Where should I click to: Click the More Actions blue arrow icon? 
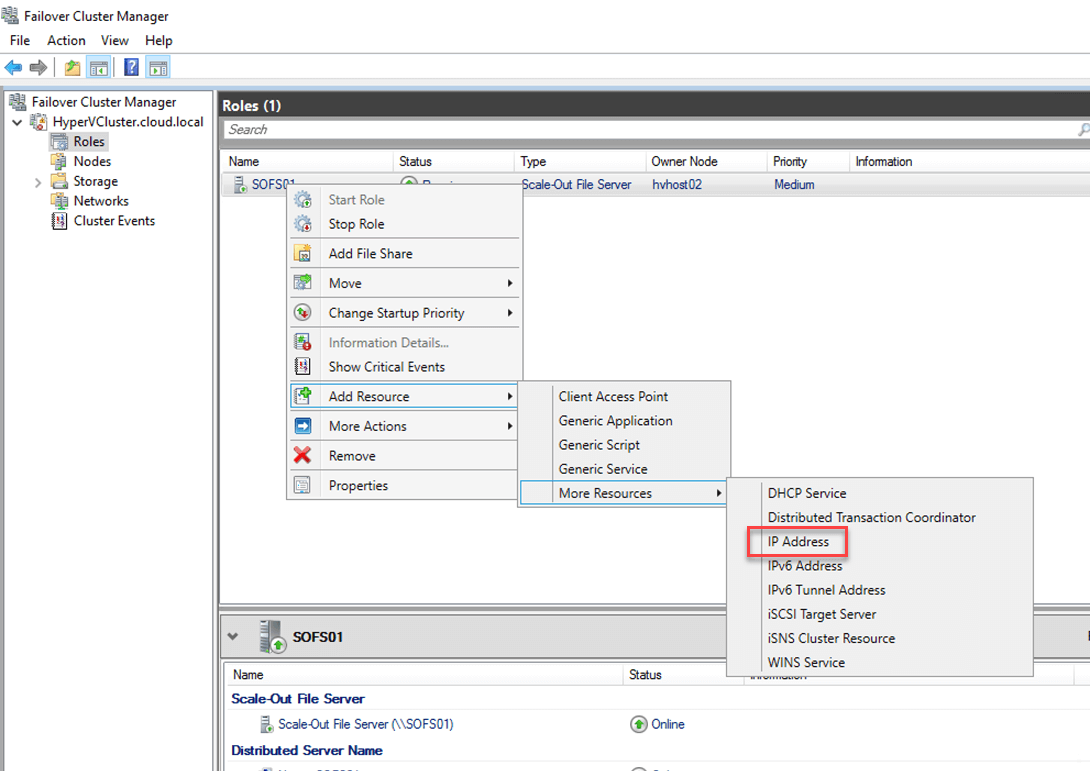(302, 426)
